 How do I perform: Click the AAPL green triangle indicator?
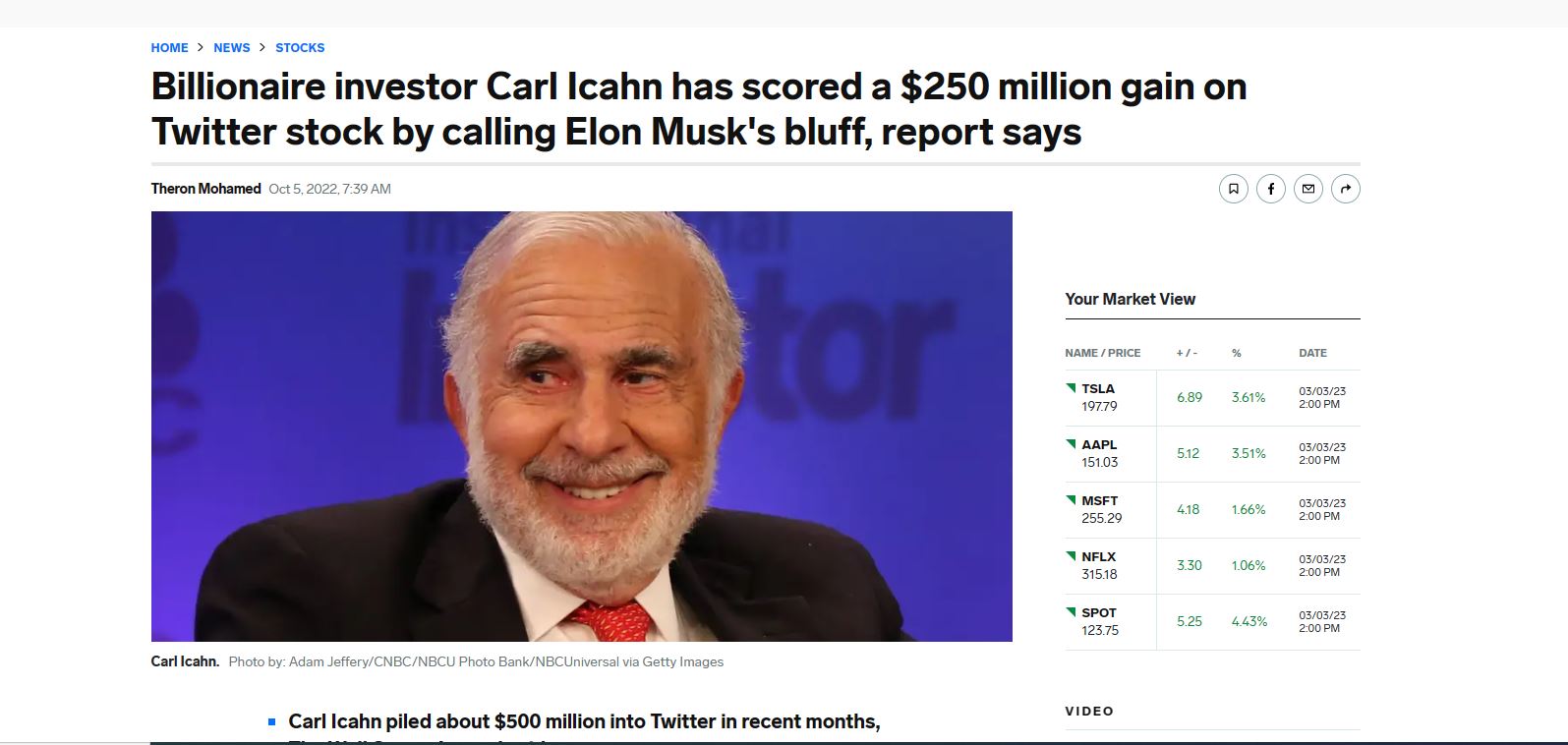[x=1071, y=444]
